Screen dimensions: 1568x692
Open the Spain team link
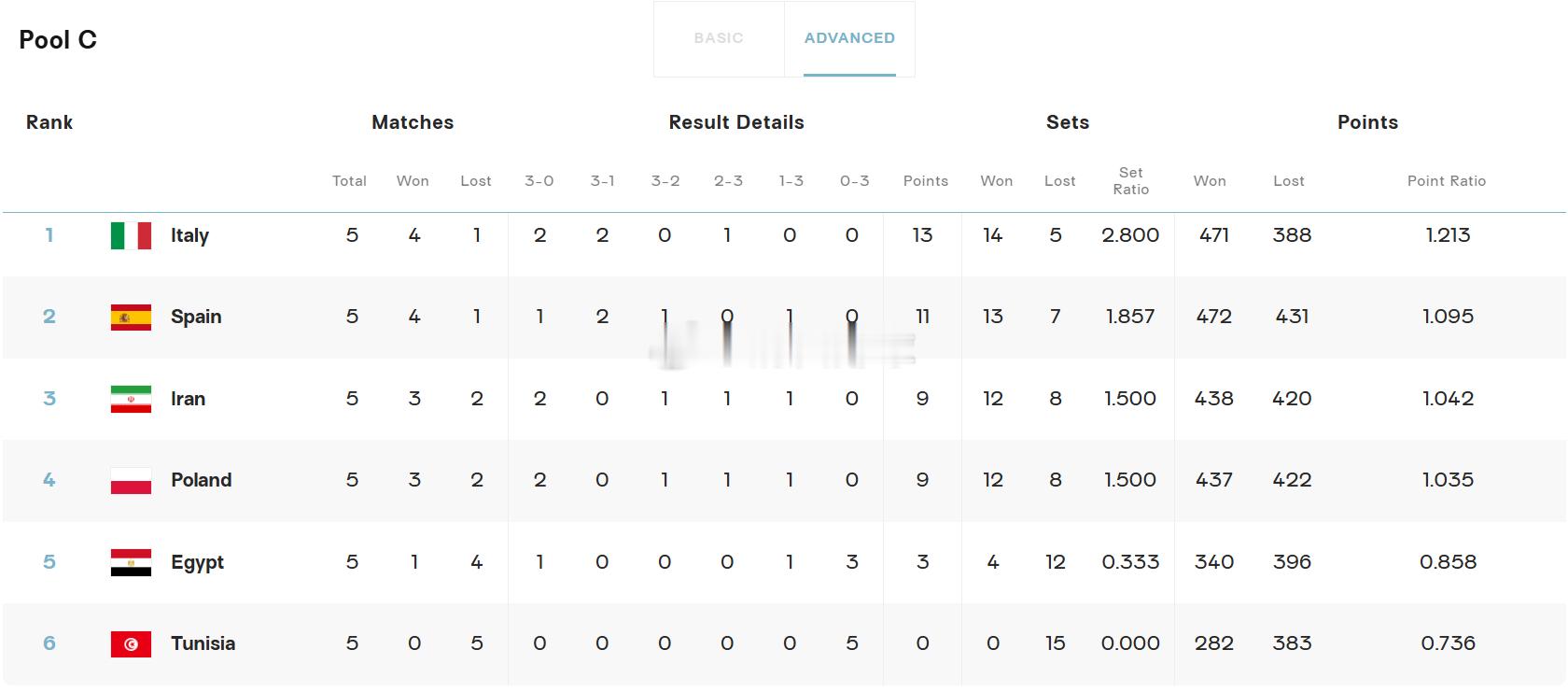(x=196, y=317)
